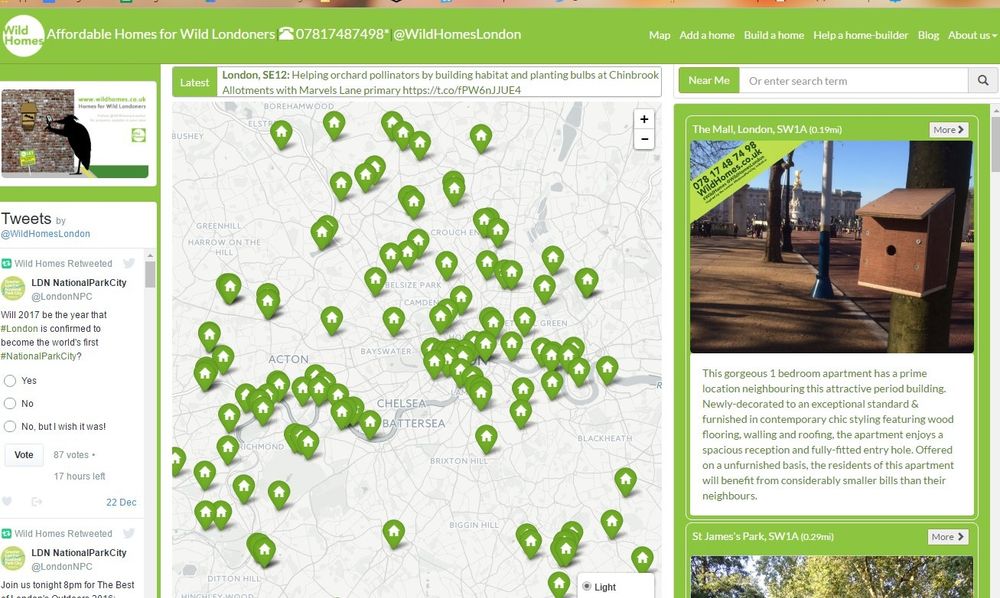Click the #NationalParkCity hashtag
The image size is (1000, 598).
coord(38,356)
